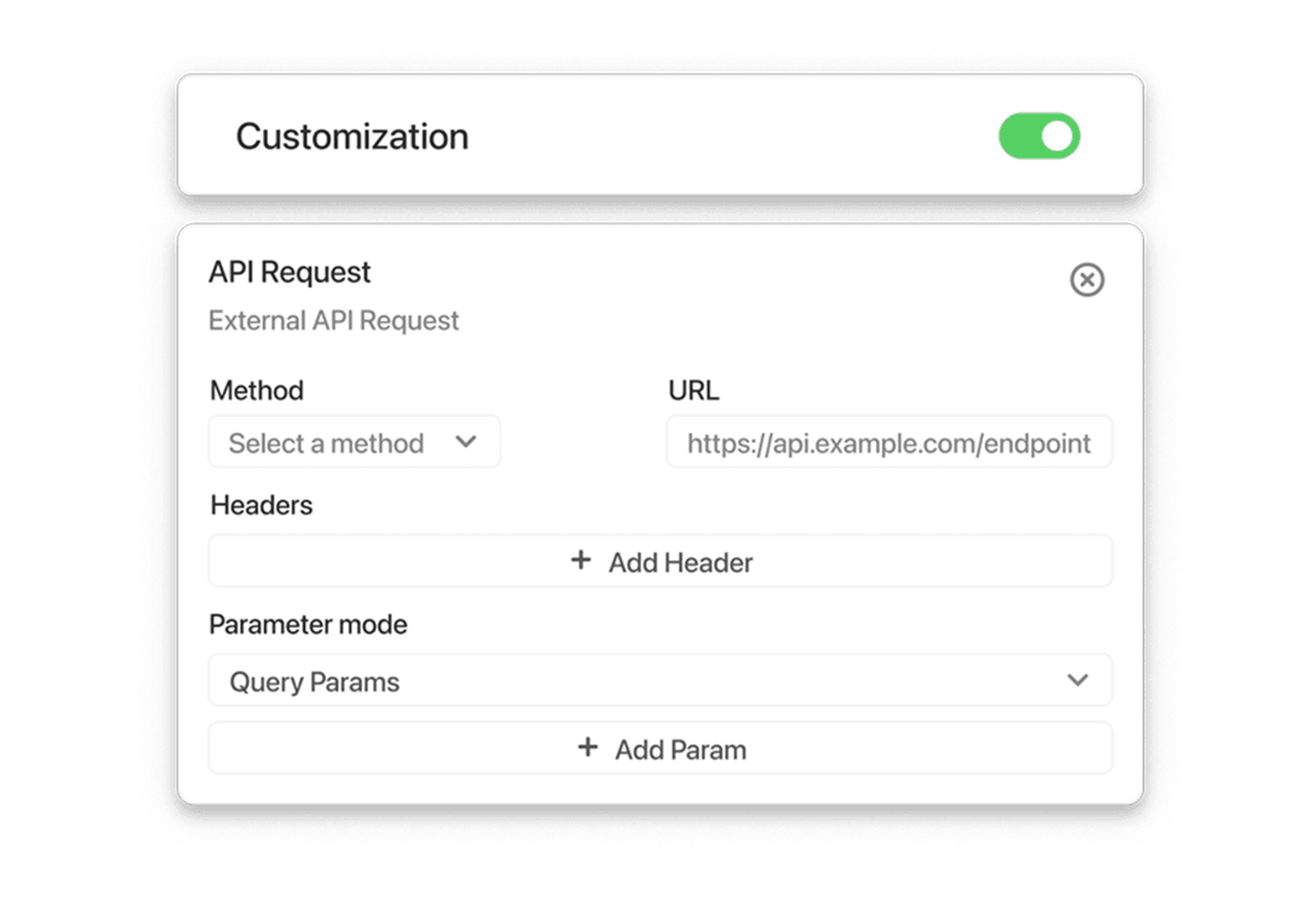This screenshot has width=1316, height=900.
Task: Click the Parameter mode label
Action: (308, 625)
